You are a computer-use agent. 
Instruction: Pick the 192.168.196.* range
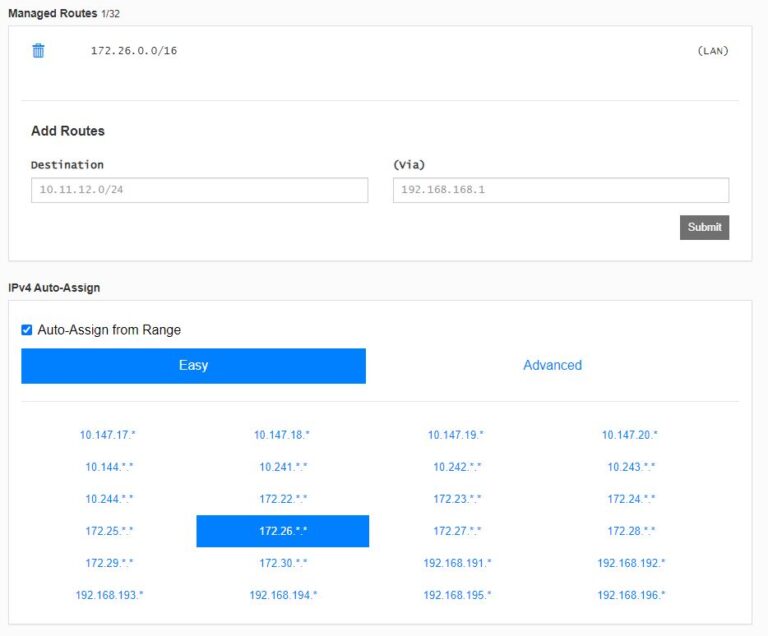pos(631,595)
